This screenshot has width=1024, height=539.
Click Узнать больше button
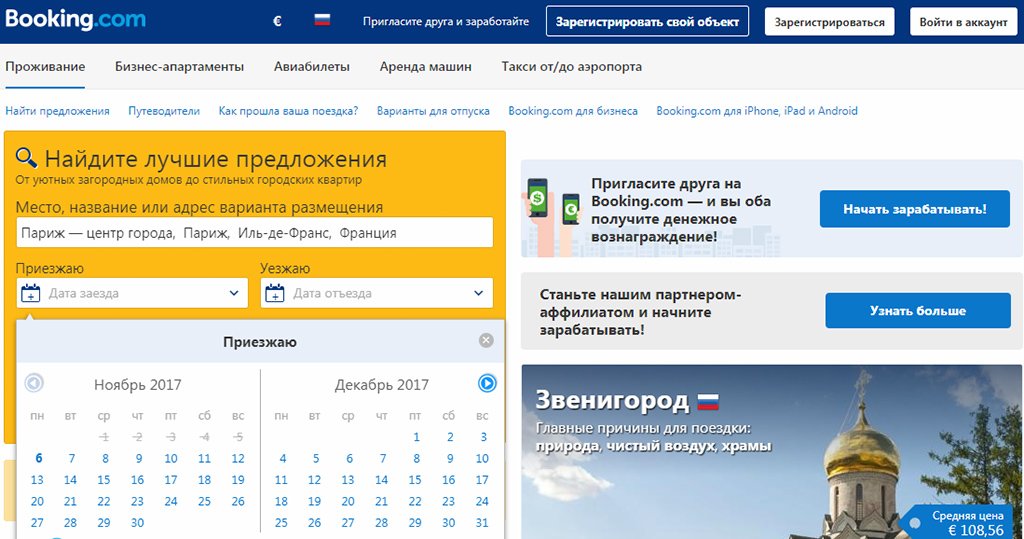coord(918,310)
